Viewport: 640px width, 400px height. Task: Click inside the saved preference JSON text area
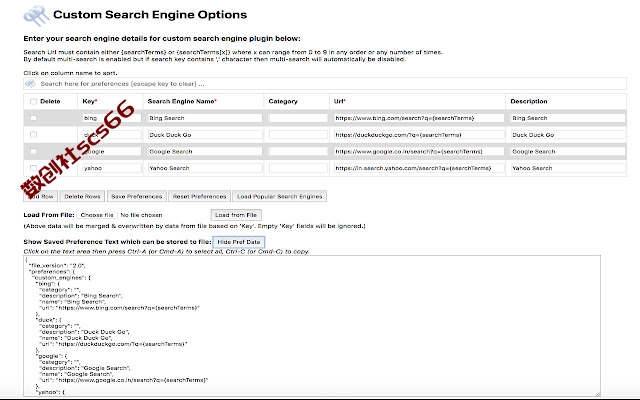point(312,326)
